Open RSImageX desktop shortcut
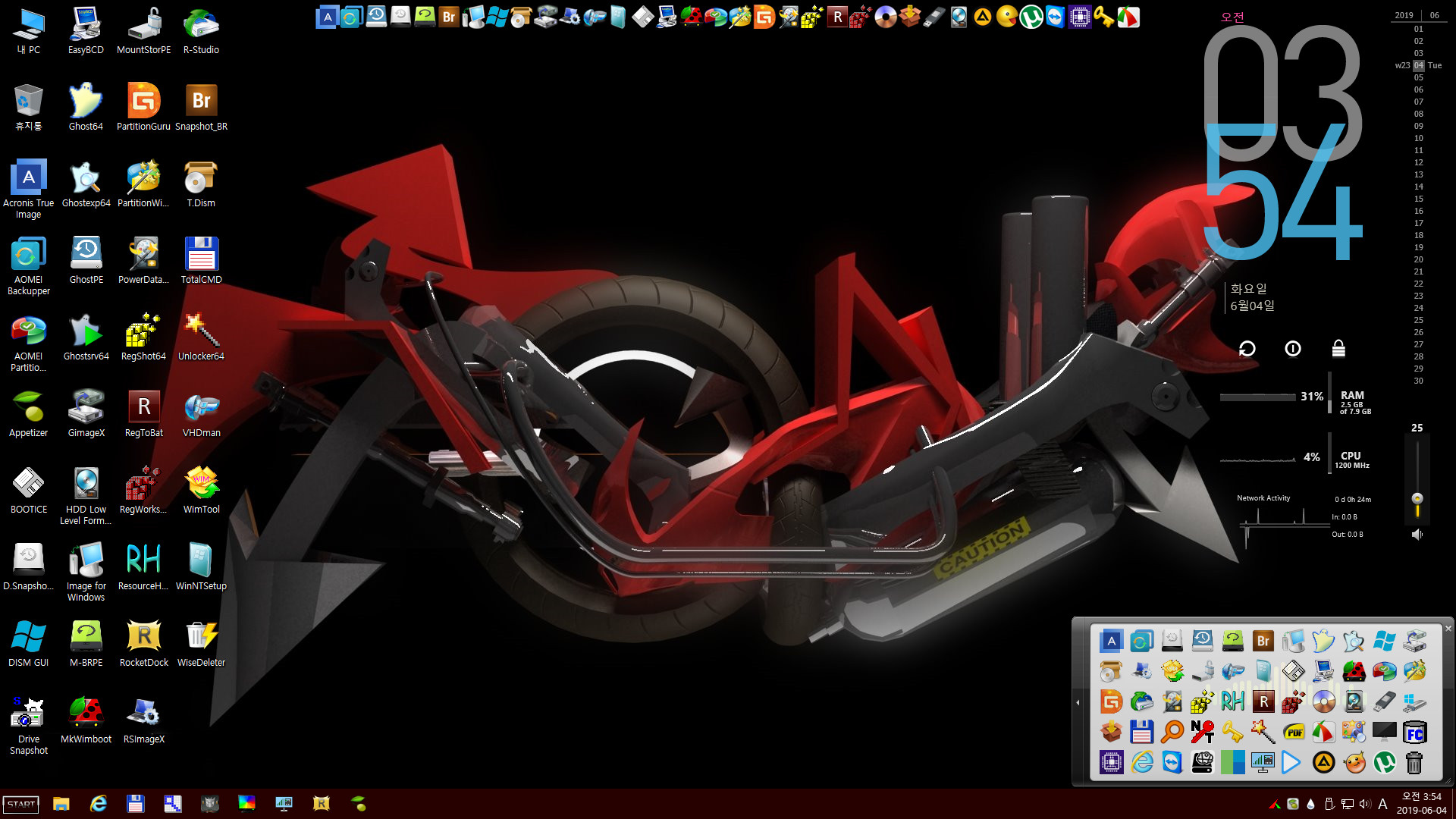 coord(143,720)
